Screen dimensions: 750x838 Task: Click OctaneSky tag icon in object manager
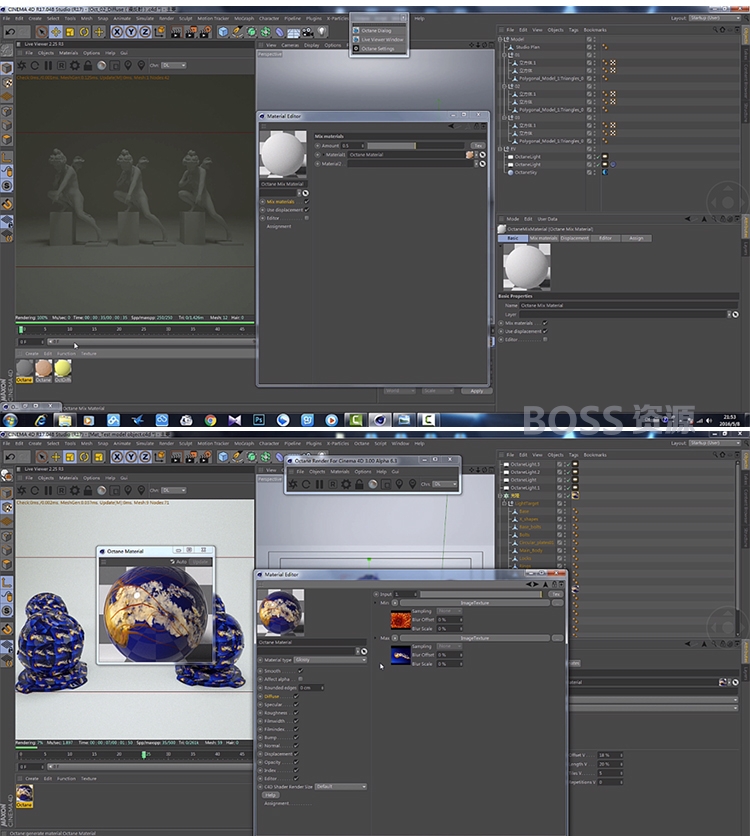[605, 172]
